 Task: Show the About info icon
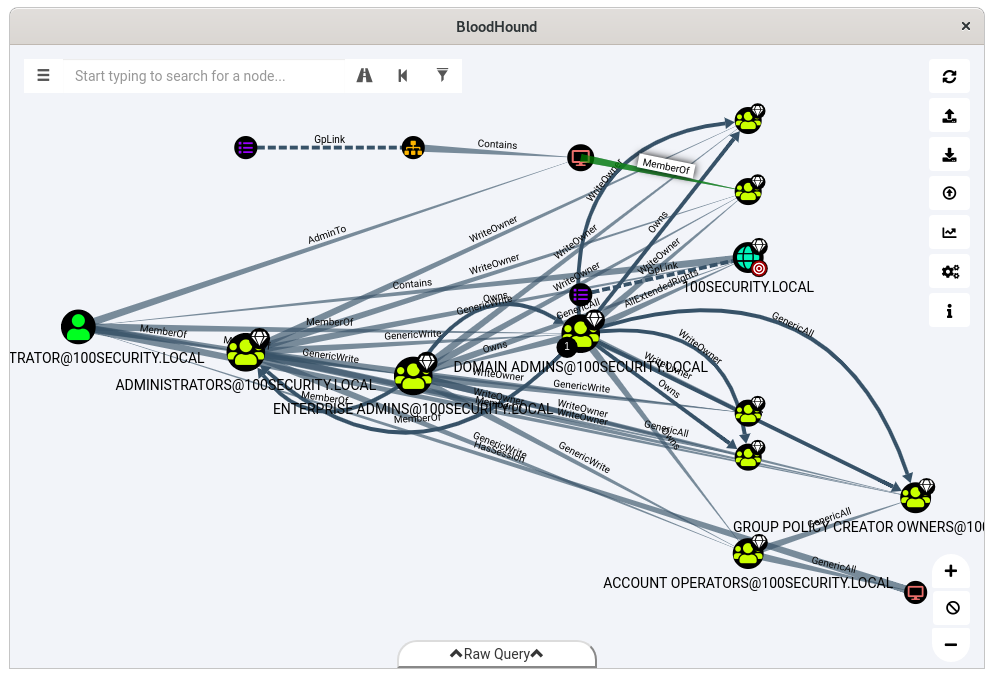pyautogui.click(x=949, y=311)
